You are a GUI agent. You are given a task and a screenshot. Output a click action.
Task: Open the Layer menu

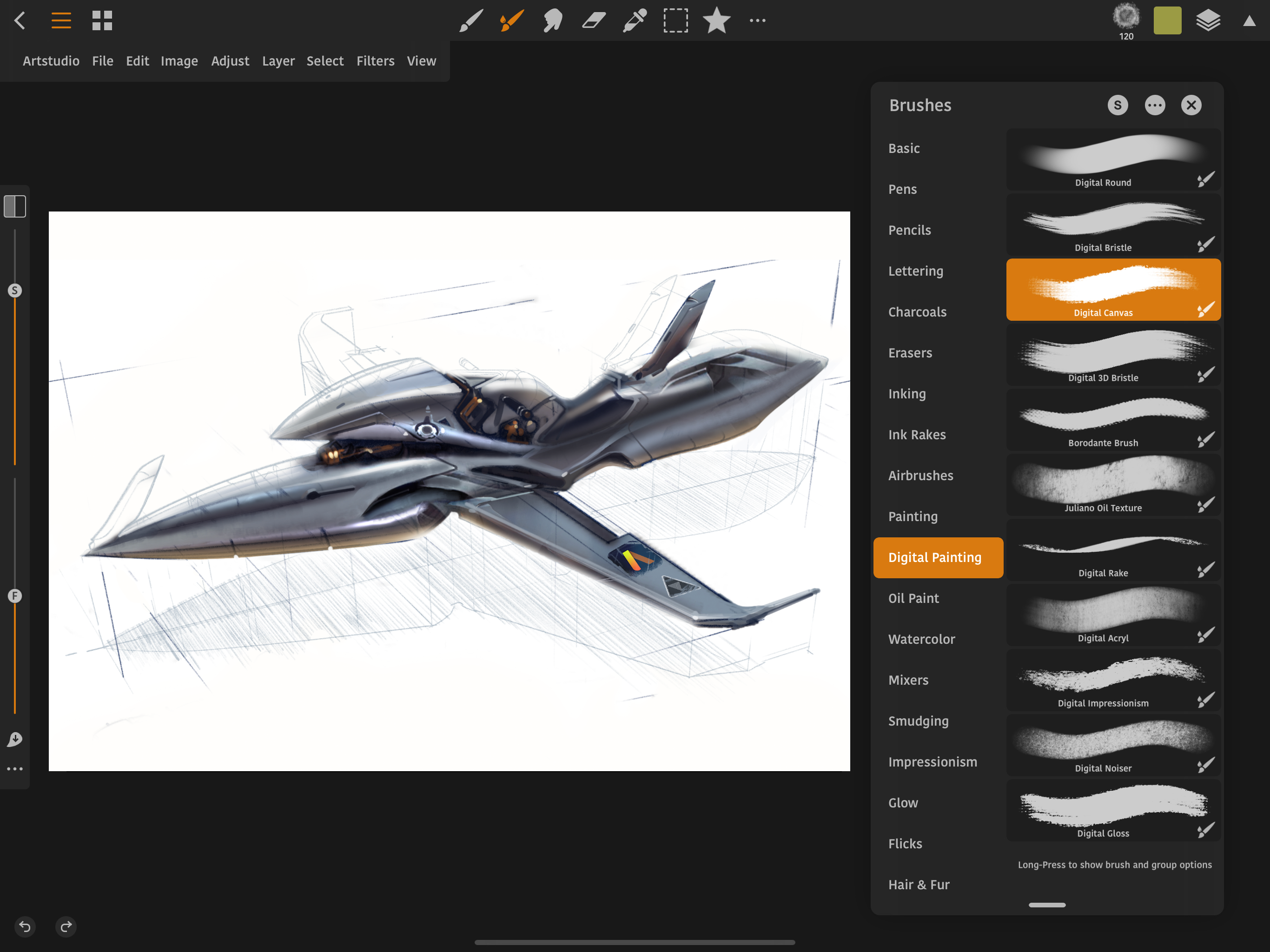pos(278,61)
